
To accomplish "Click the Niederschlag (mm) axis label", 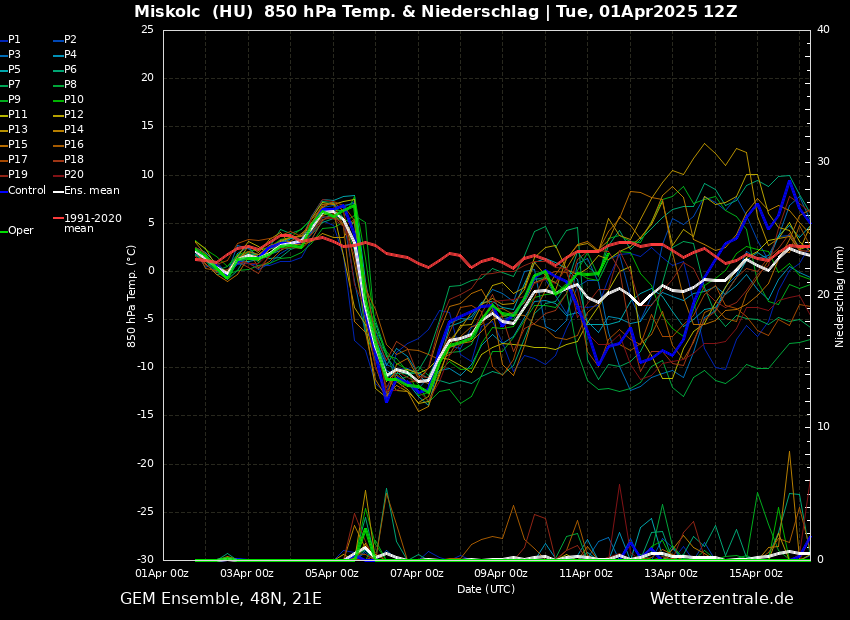I will pyautogui.click(x=840, y=295).
